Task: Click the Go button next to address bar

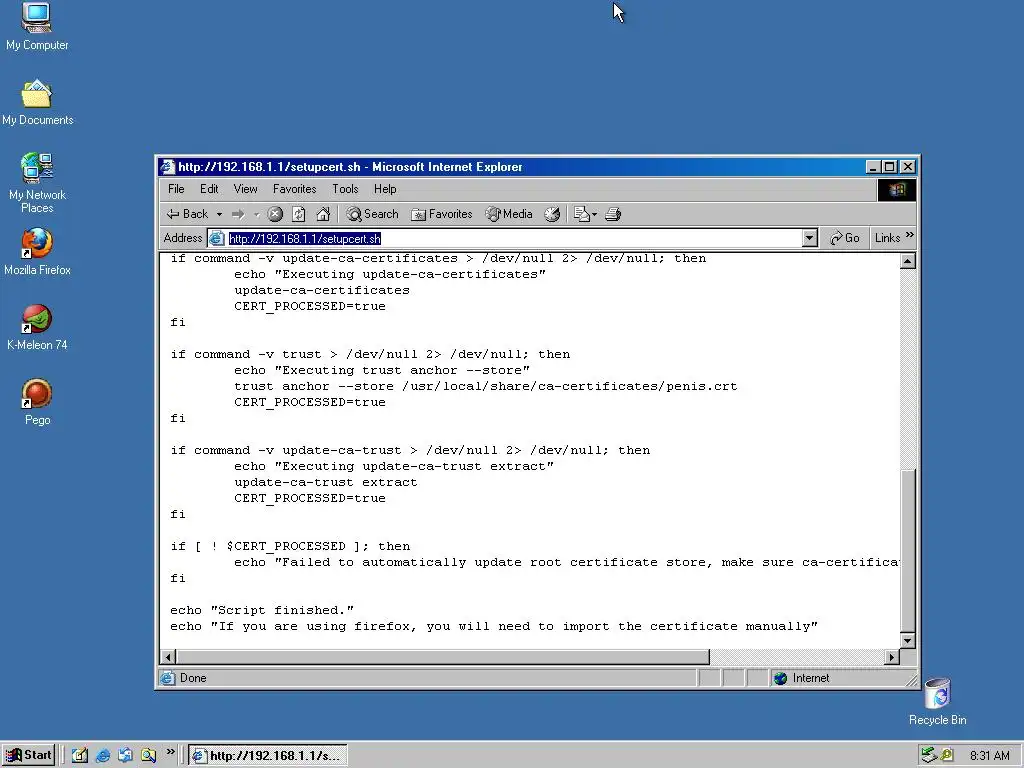Action: pyautogui.click(x=844, y=238)
